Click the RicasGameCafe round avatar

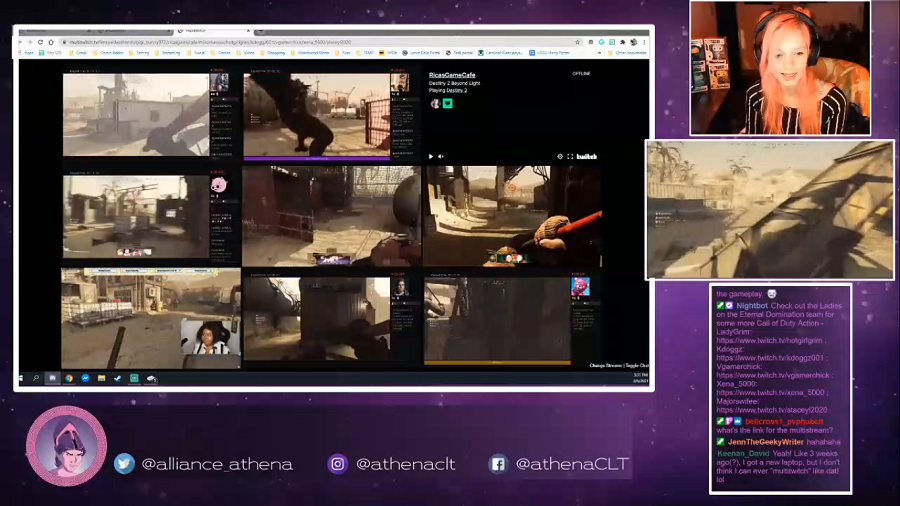[436, 103]
